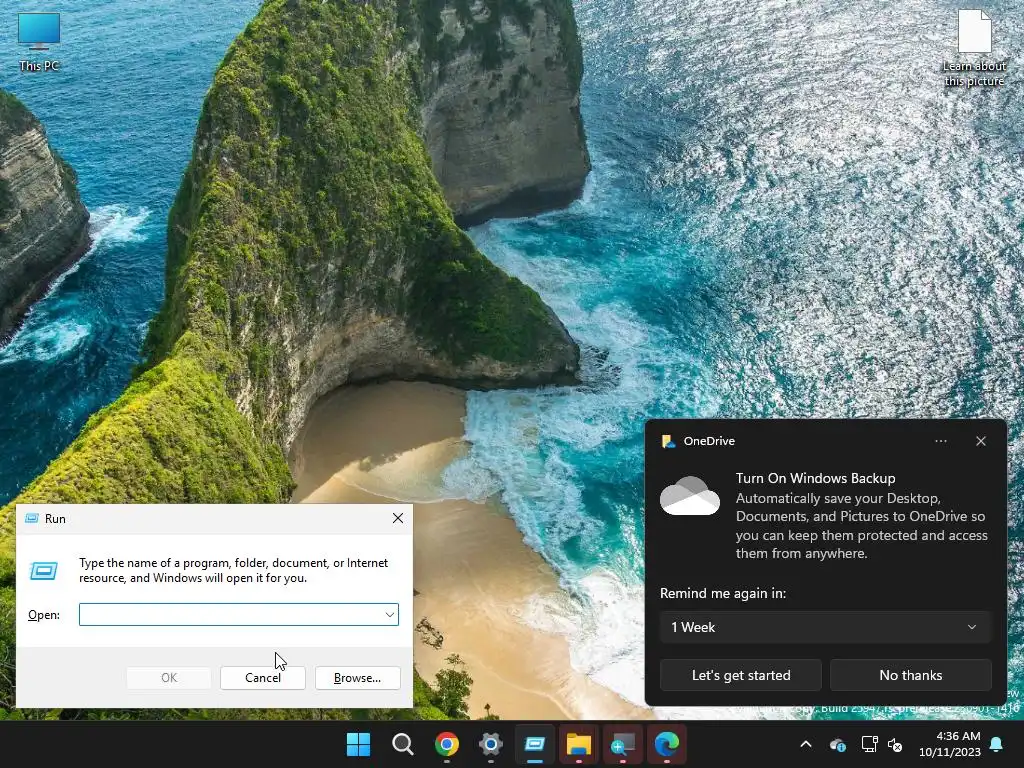Show hidden tray icons chevron
The image size is (1024, 768).
click(806, 744)
